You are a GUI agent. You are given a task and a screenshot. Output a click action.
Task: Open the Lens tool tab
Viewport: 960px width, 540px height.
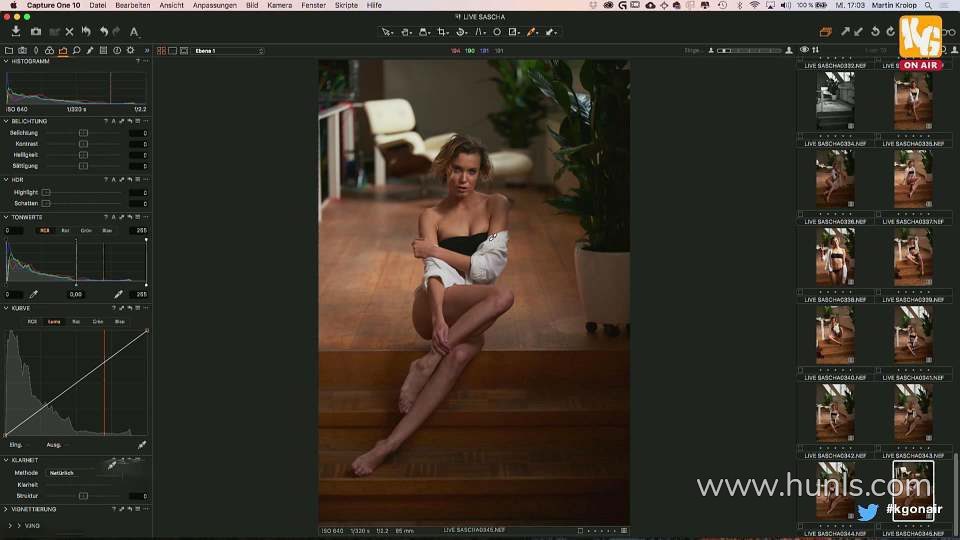[36, 50]
